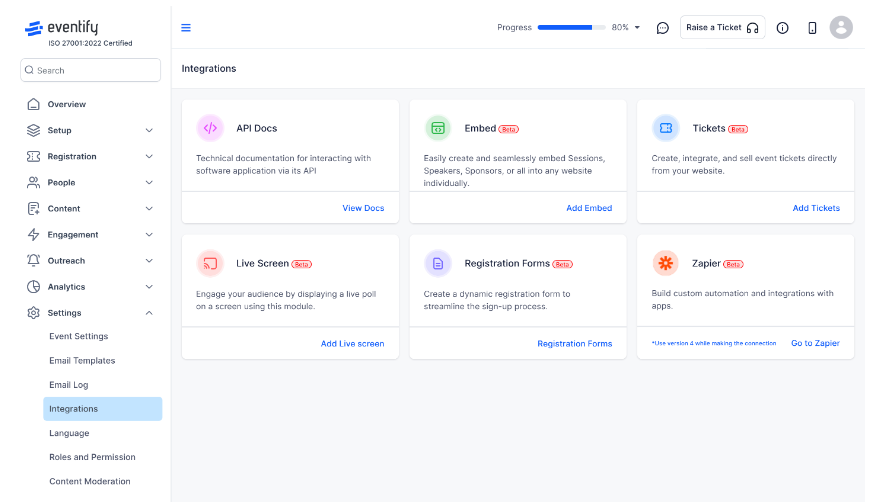The image size is (891, 502).
Task: Expand the Engagement chevron
Action: (149, 234)
